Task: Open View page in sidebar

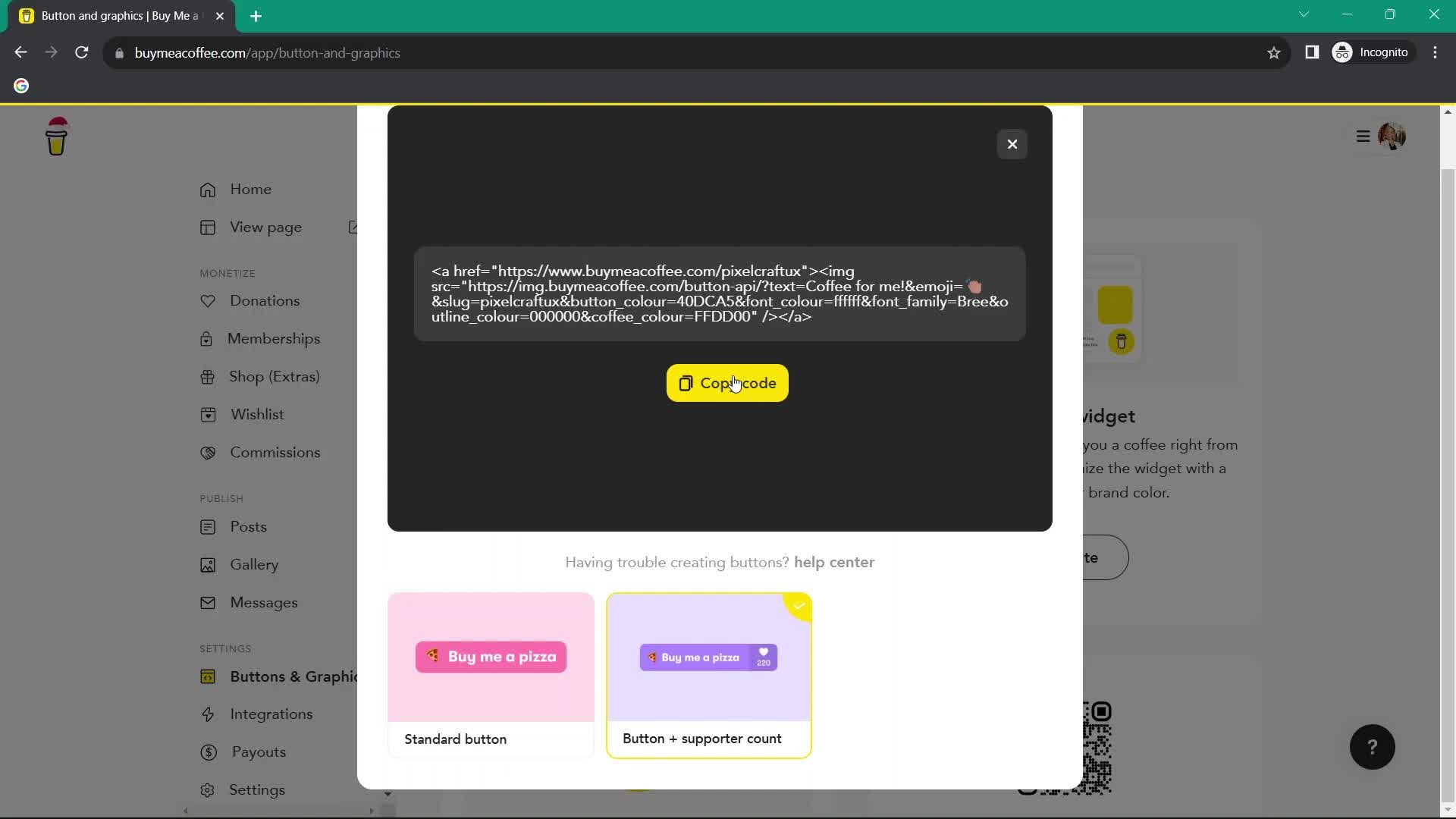Action: [265, 227]
